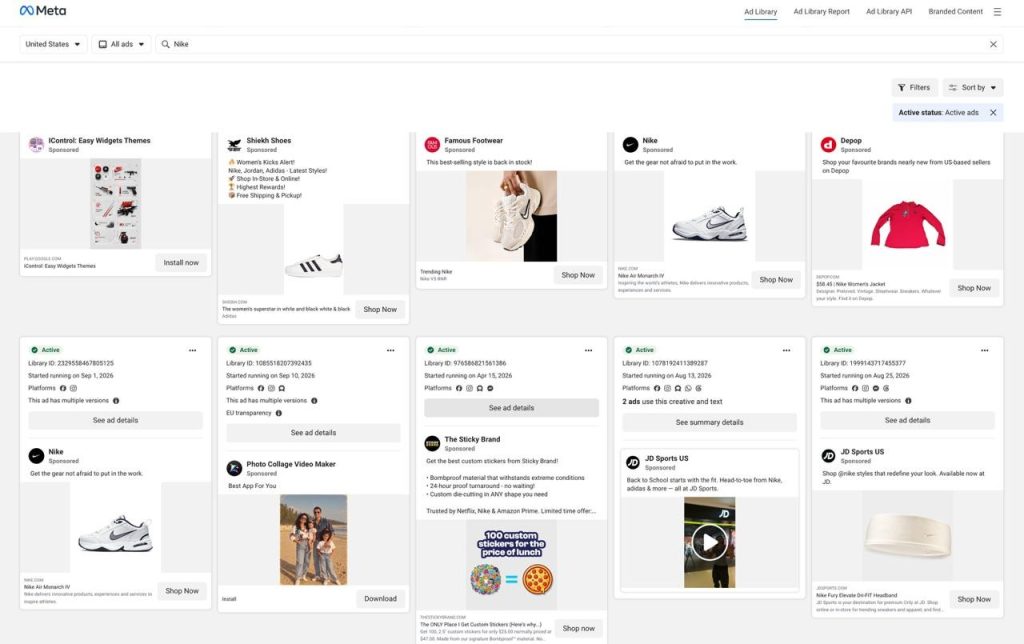Click Shop Now on Famous Footwear ad

coord(578,276)
